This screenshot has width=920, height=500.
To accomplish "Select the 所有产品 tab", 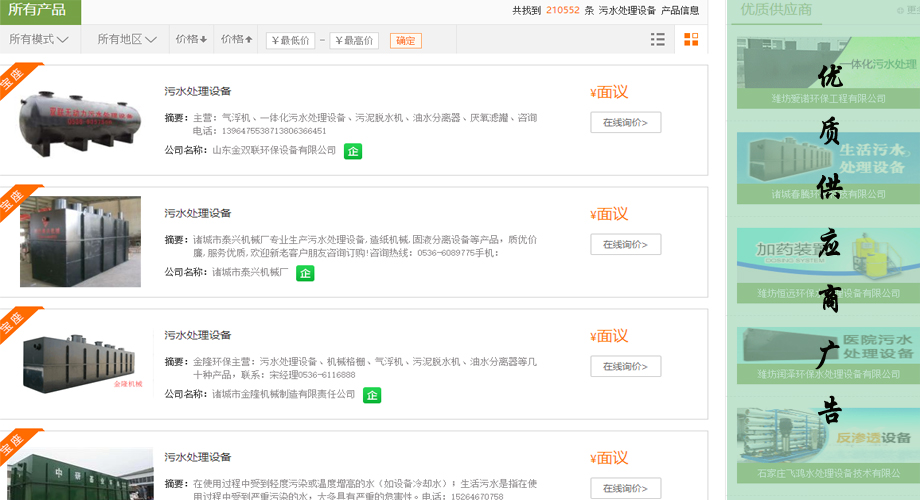I will [x=38, y=10].
